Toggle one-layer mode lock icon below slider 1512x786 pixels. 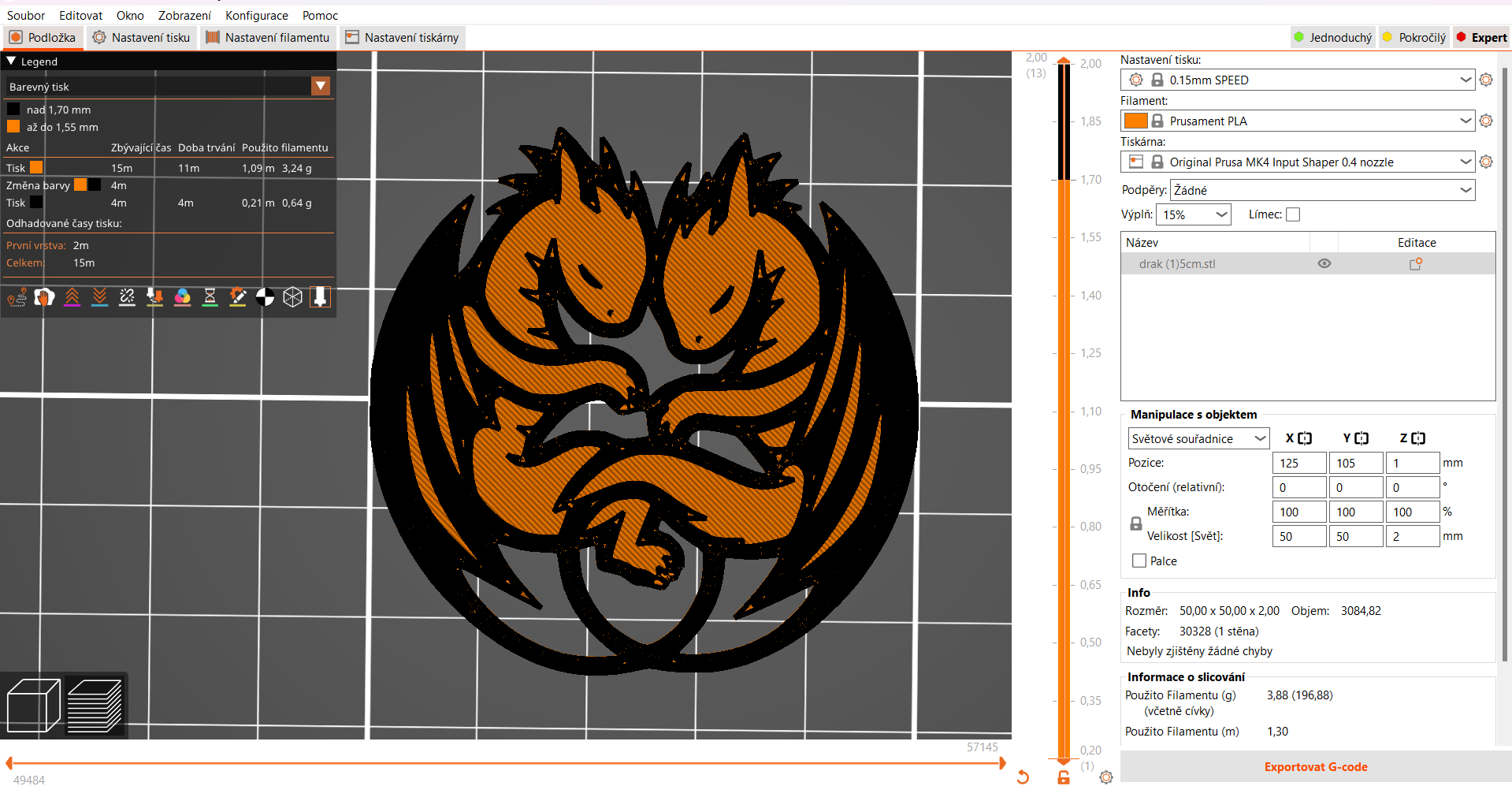click(1064, 777)
